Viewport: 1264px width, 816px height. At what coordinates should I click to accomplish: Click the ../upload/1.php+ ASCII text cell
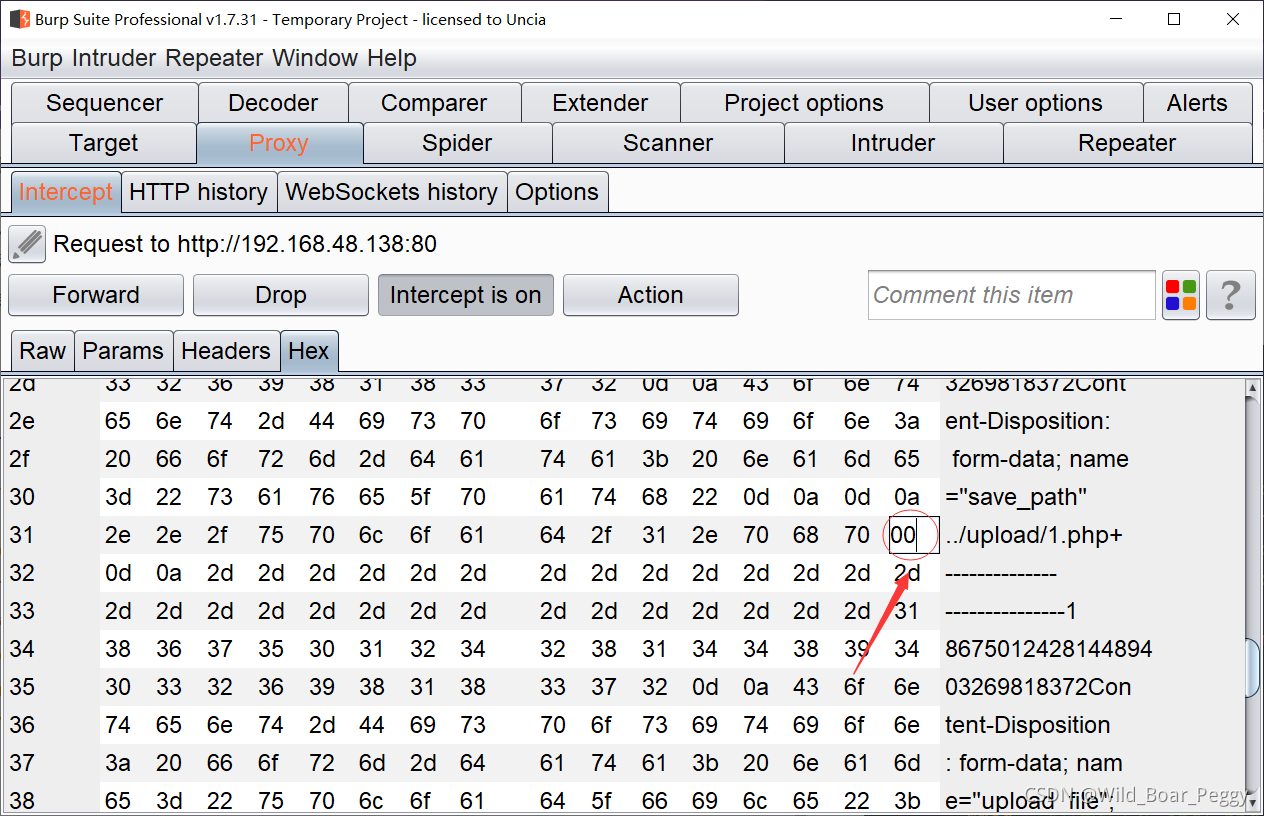[x=1034, y=535]
